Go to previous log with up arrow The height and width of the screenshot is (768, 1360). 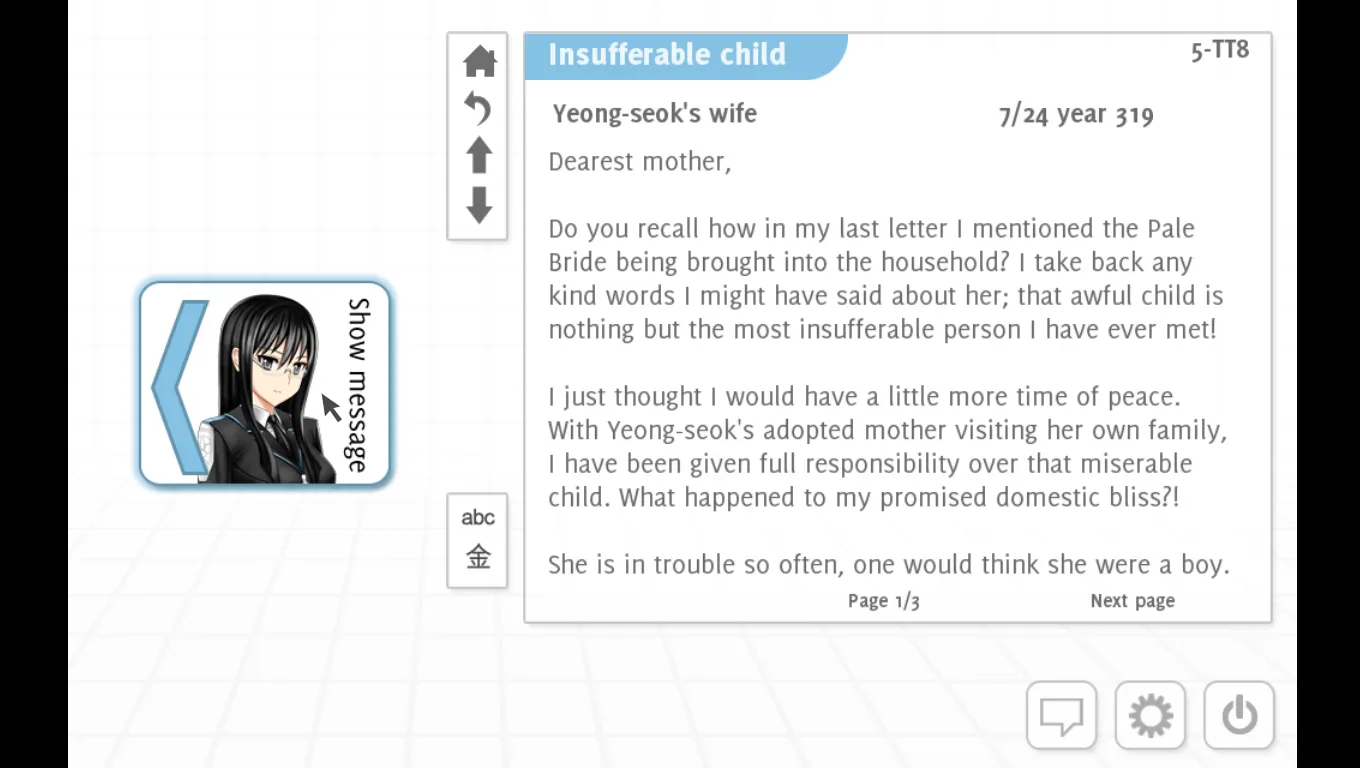pos(479,156)
